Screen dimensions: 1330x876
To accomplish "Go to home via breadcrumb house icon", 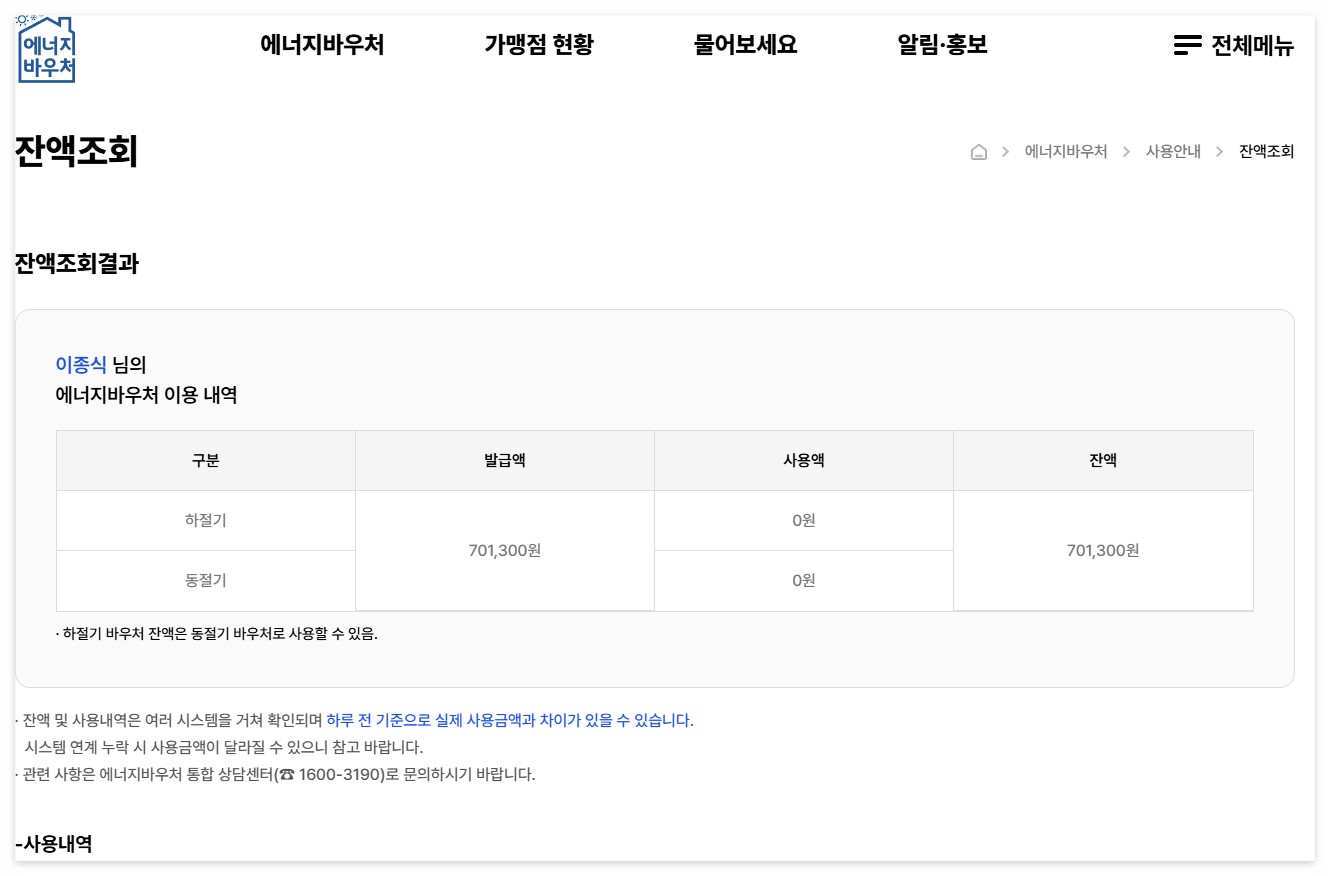I will tap(979, 152).
